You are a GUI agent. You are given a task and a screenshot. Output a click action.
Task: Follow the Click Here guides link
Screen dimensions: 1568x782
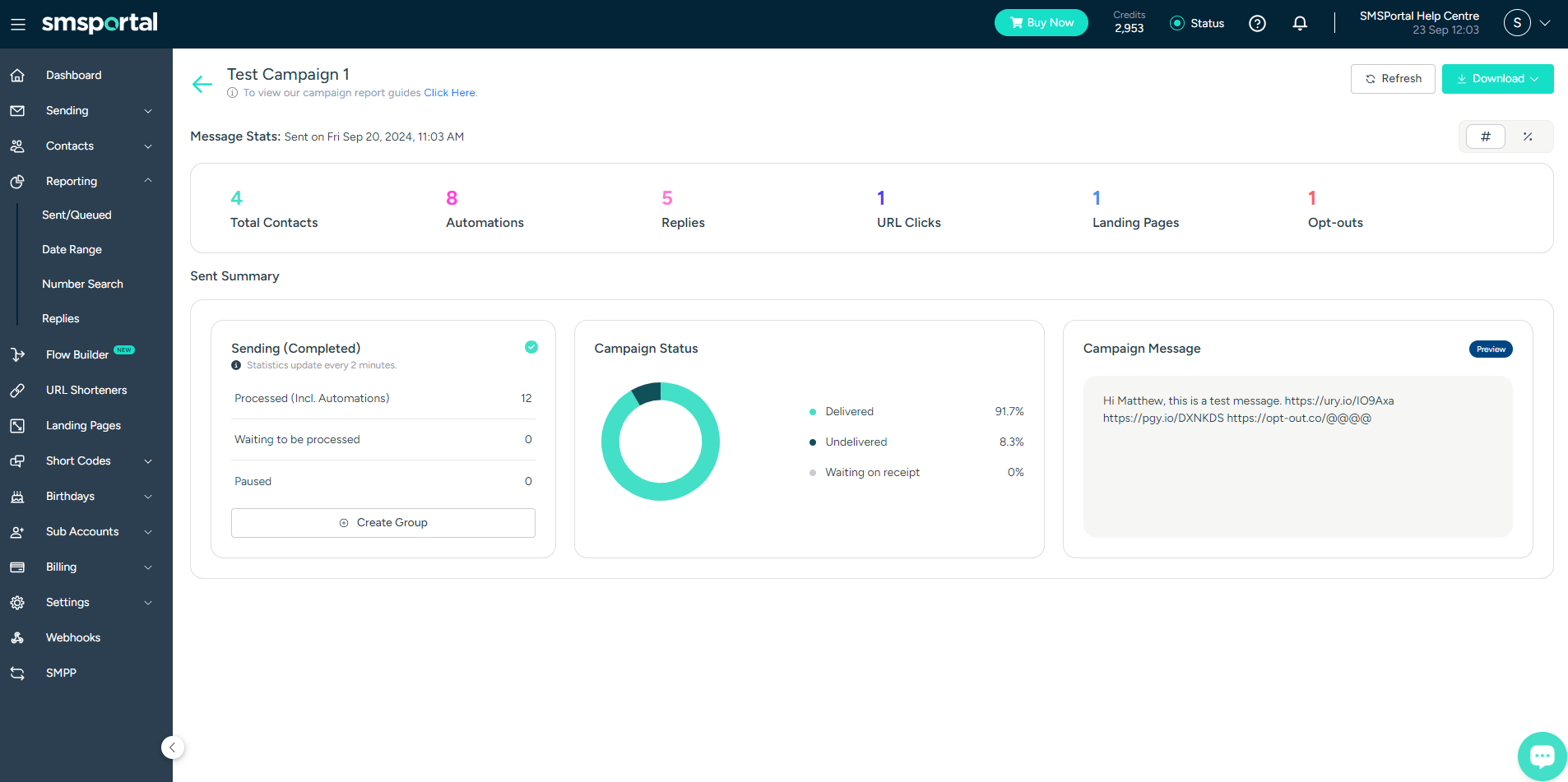449,93
